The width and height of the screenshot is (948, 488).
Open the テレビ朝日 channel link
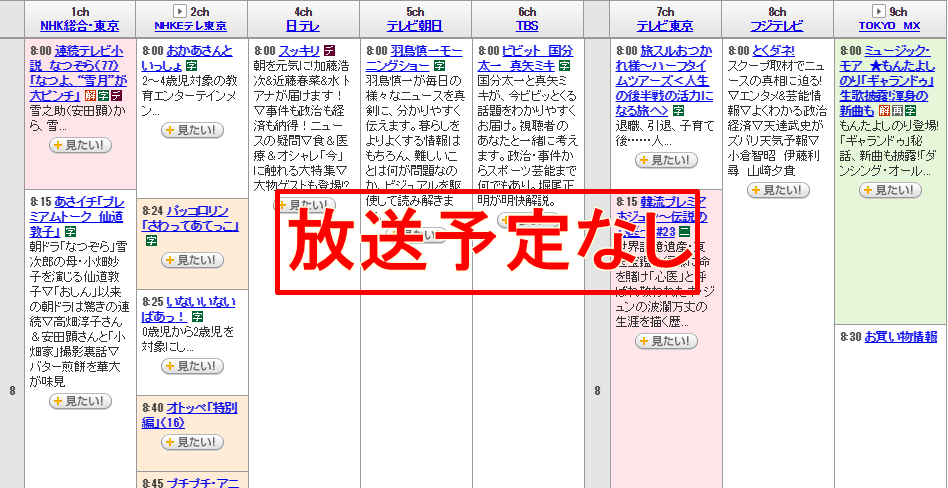(415, 26)
